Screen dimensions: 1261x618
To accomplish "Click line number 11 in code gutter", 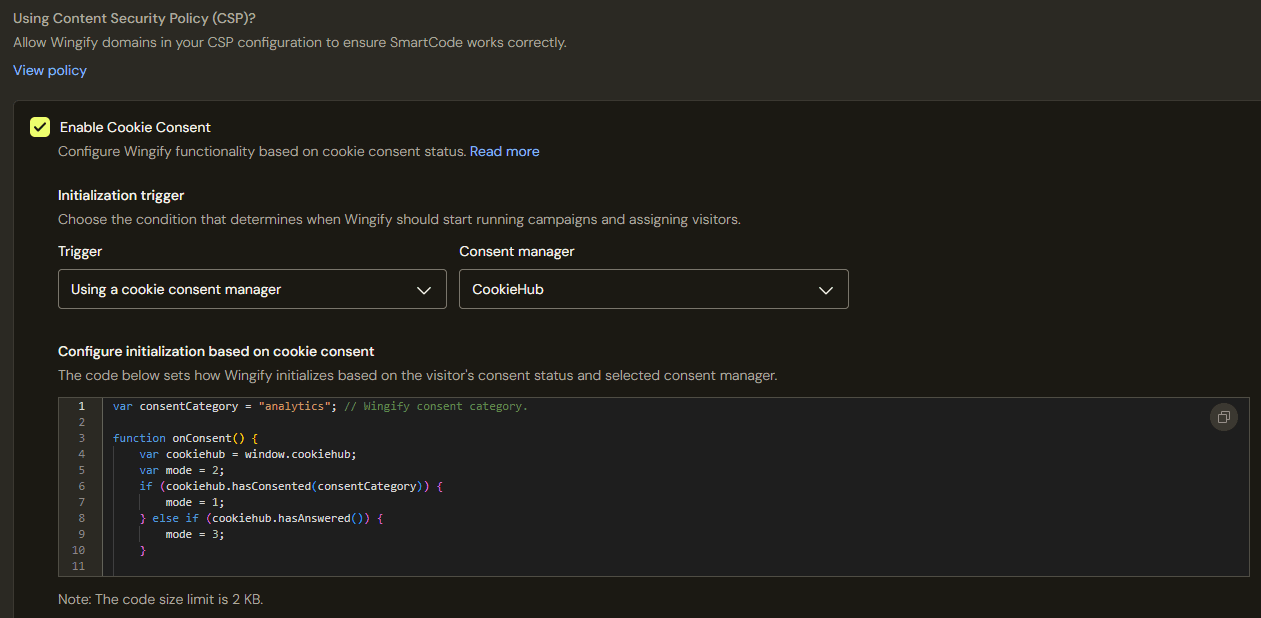I will tap(79, 566).
